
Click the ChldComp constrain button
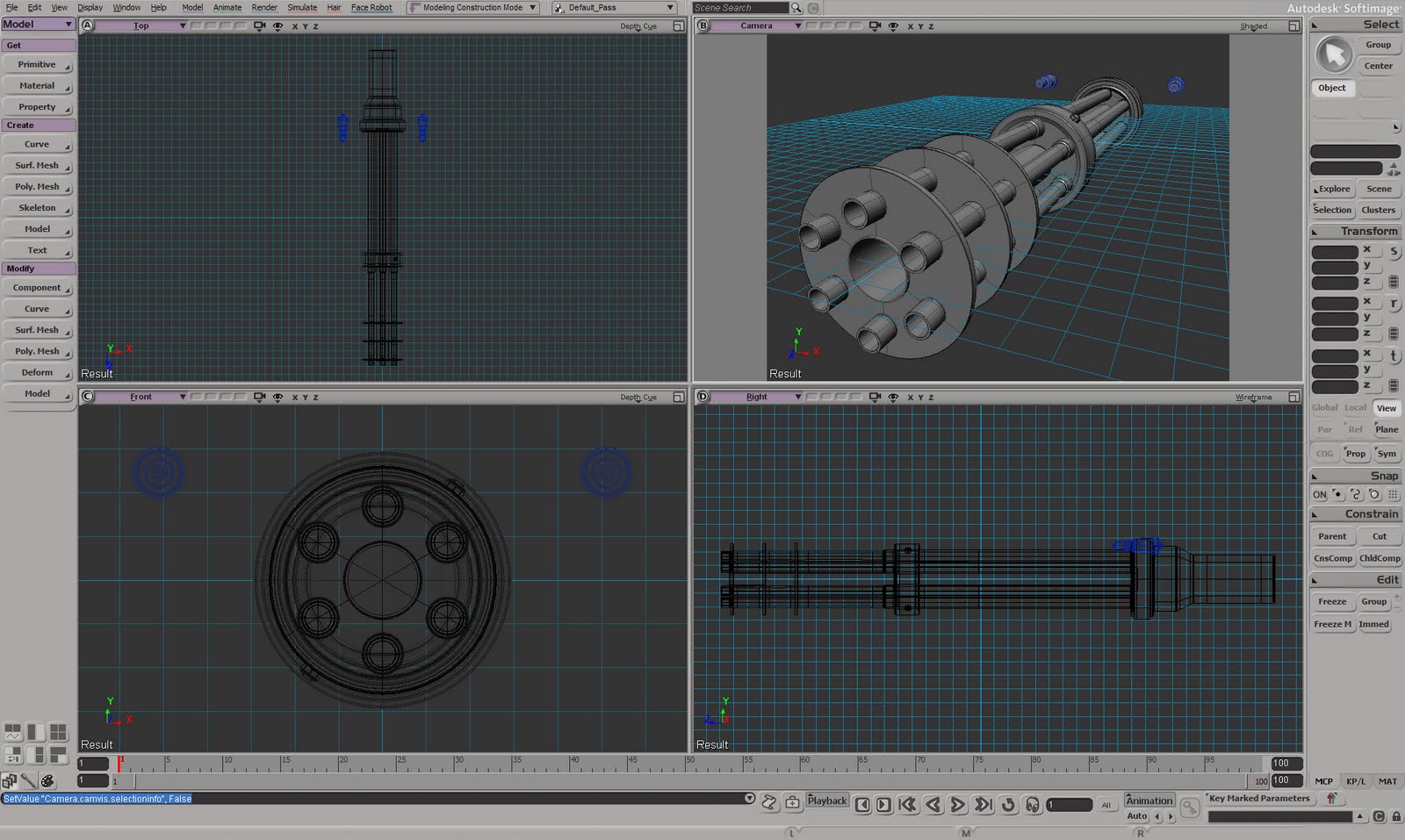1380,558
